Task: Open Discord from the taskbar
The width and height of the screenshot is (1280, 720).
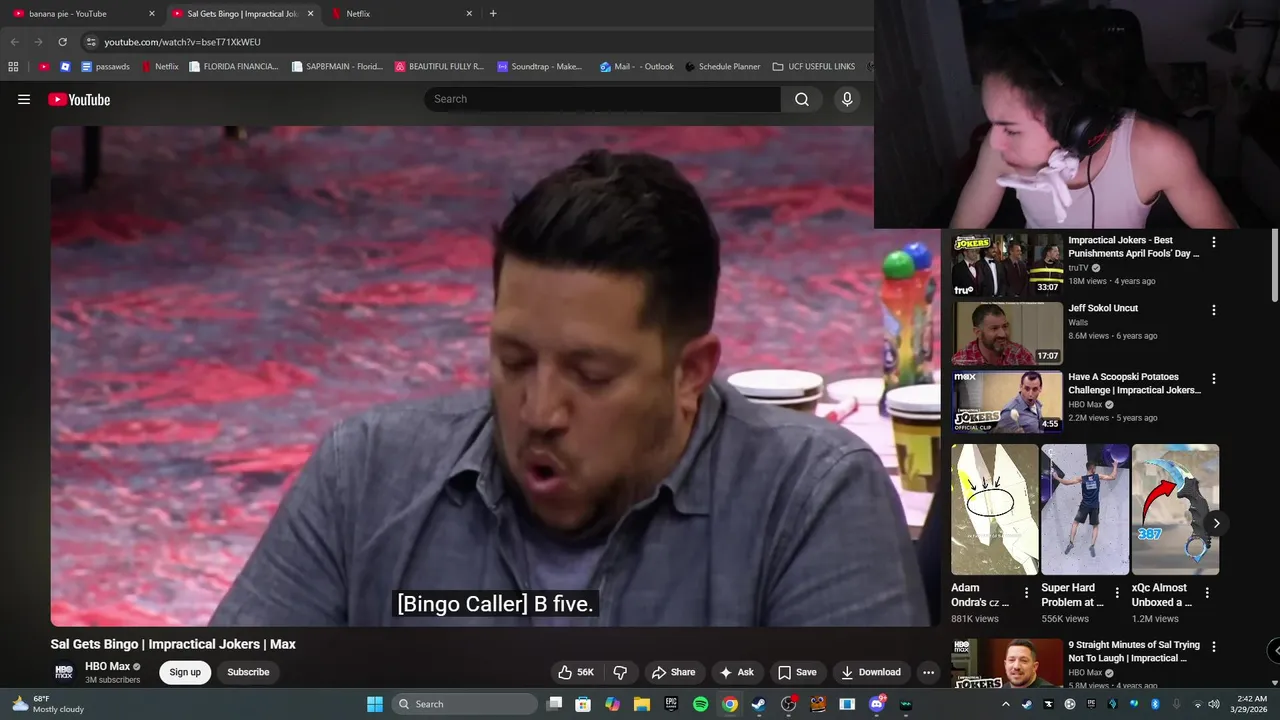Action: point(877,704)
